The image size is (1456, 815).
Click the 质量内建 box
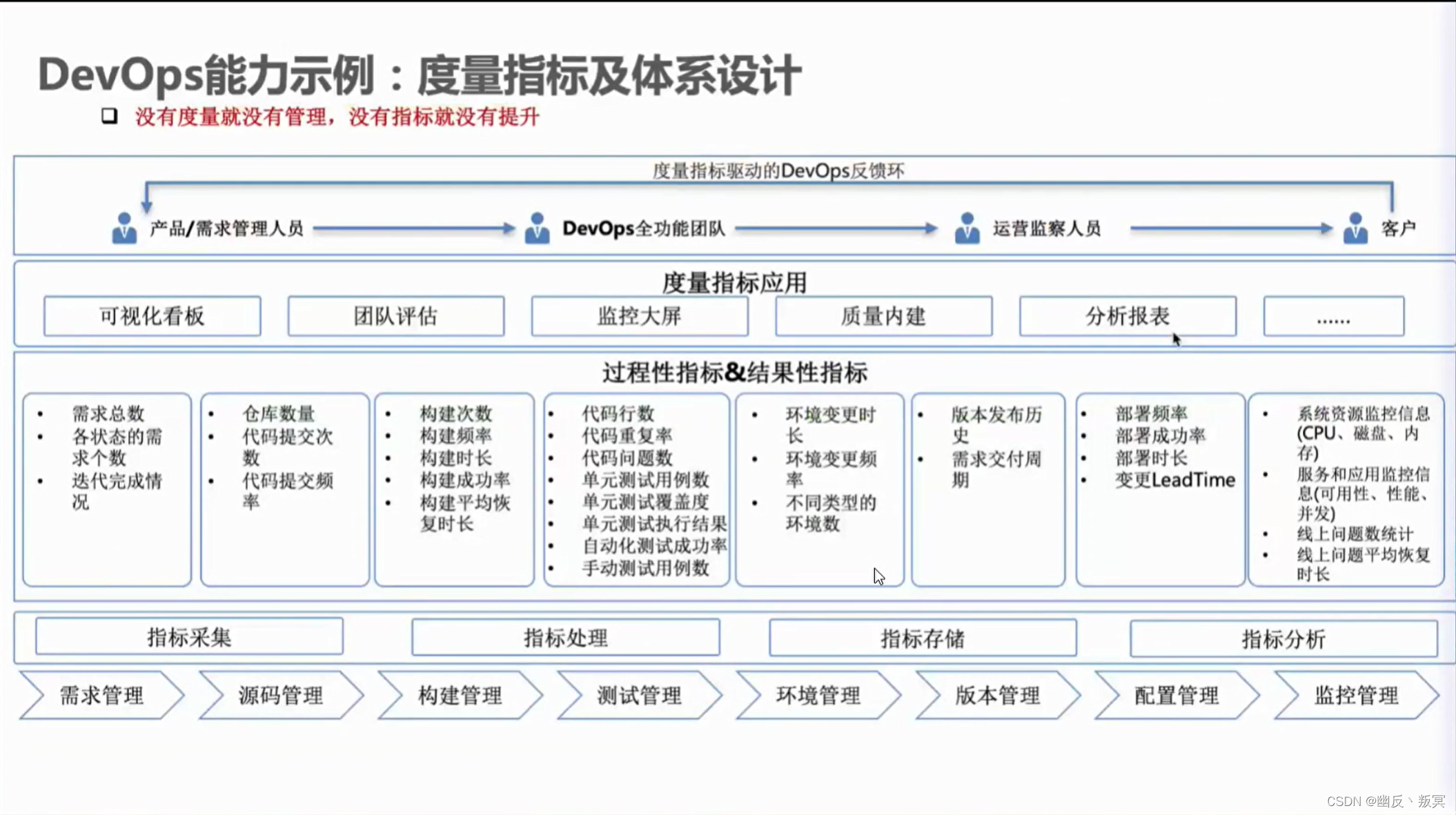pyautogui.click(x=883, y=317)
